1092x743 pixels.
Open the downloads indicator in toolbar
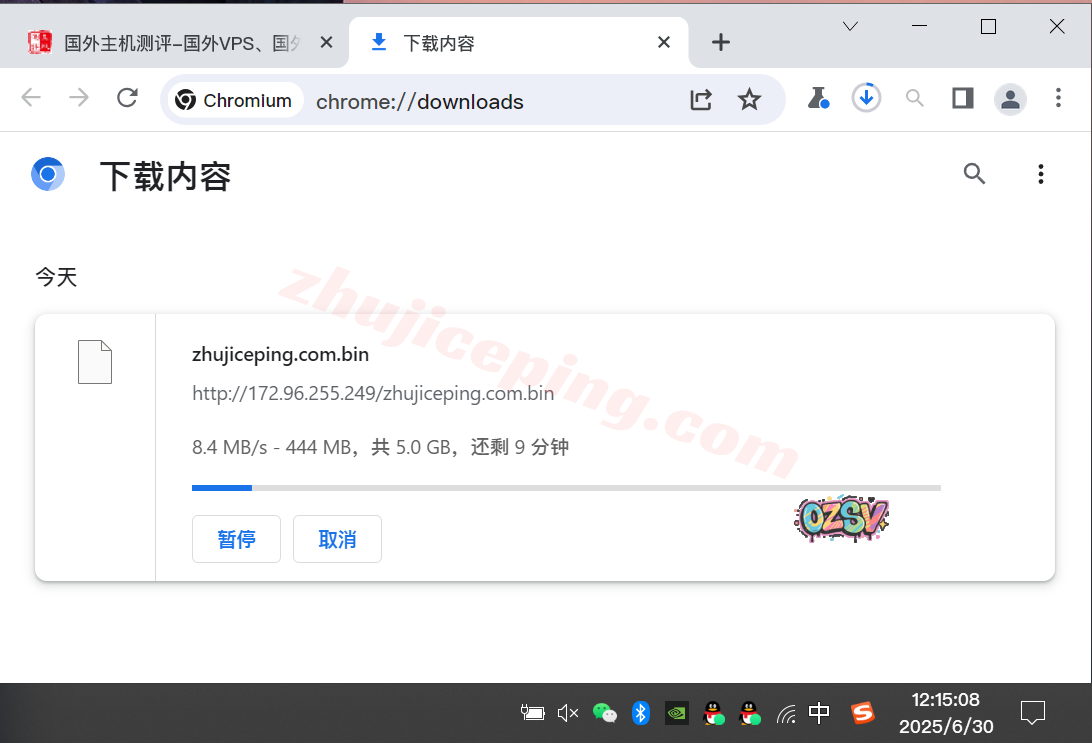(866, 98)
